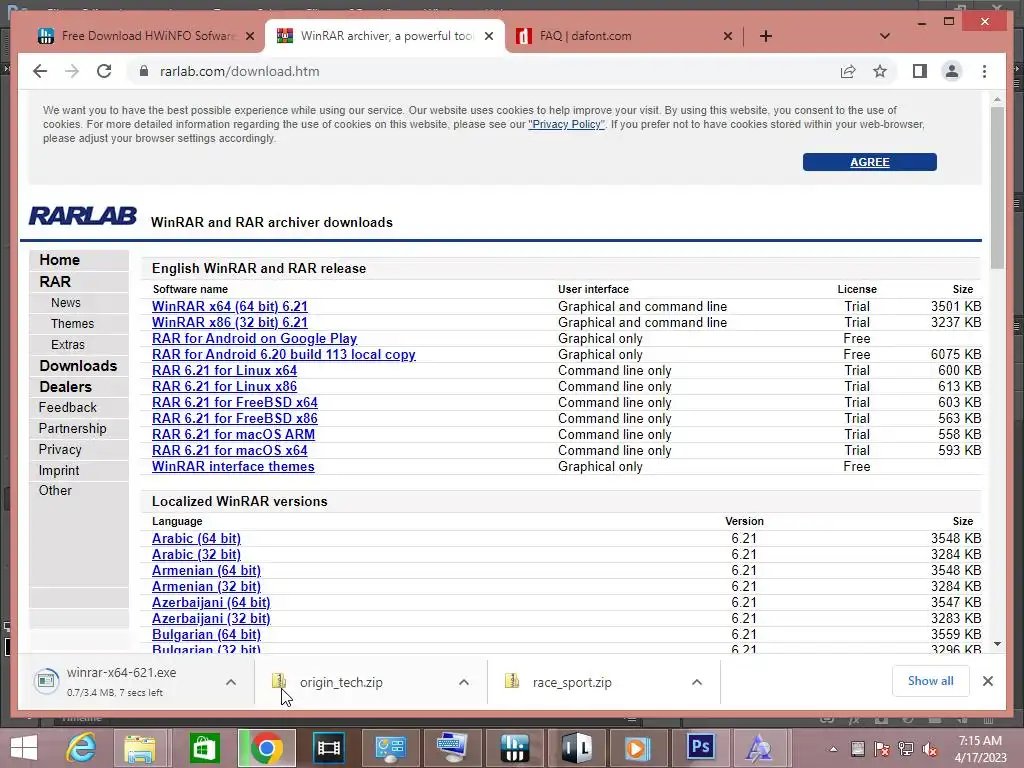This screenshot has width=1024, height=768.
Task: Open Feedback in the sidebar
Action: click(67, 408)
